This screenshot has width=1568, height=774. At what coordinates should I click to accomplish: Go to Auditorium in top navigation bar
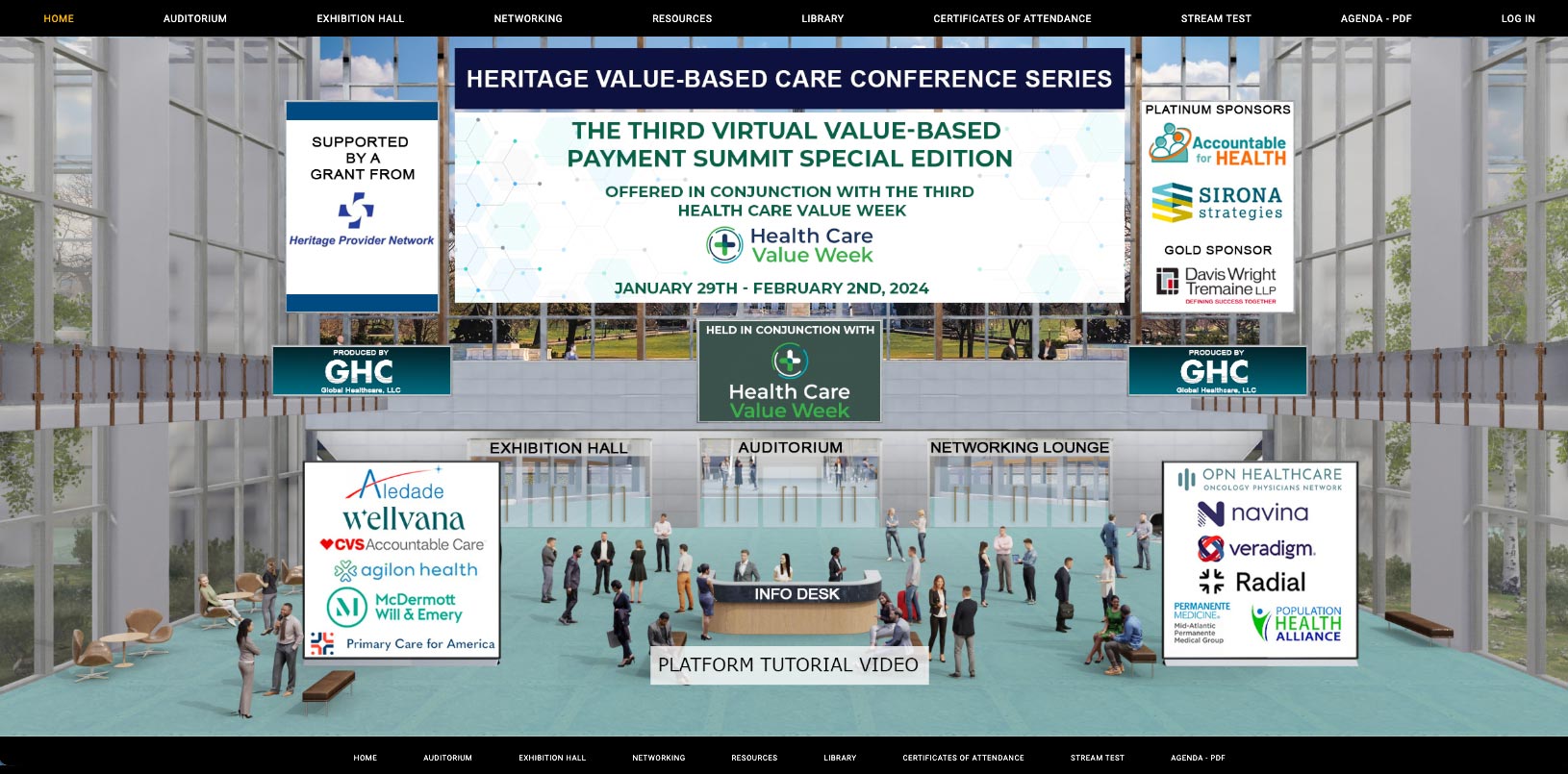(195, 18)
